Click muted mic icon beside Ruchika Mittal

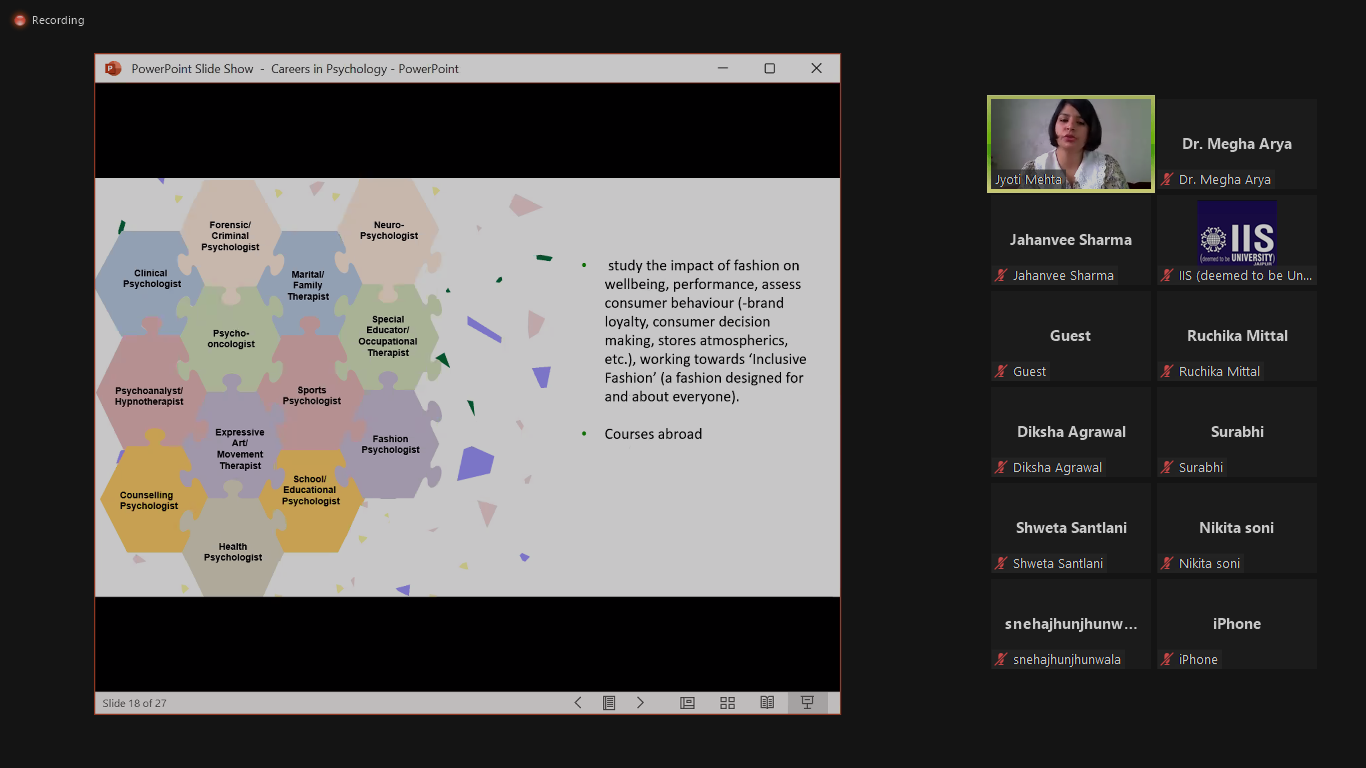point(1167,372)
